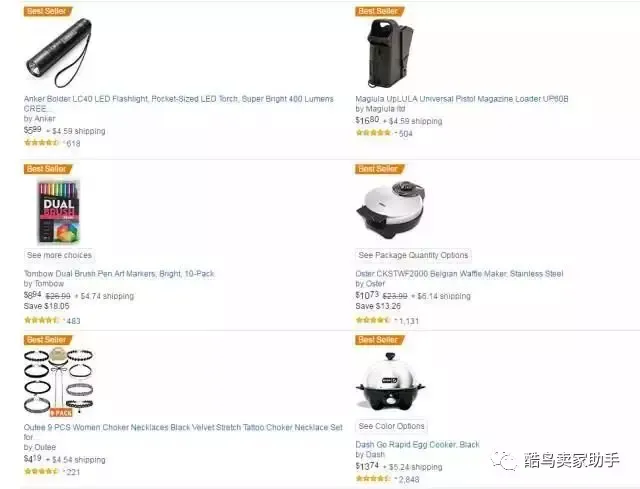Open the Oster waffle maker image
Image resolution: width=640 pixels, height=489 pixels.
click(390, 211)
